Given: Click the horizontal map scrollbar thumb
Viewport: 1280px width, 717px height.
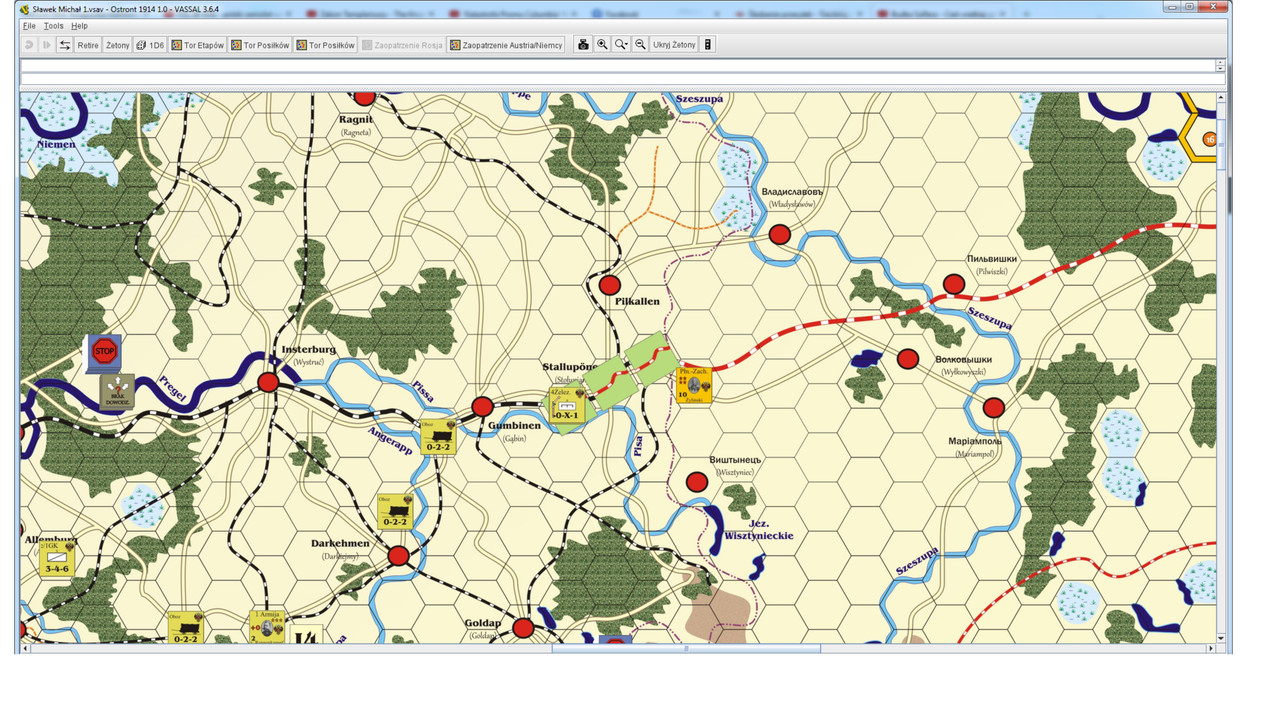Looking at the screenshot, I should (686, 649).
